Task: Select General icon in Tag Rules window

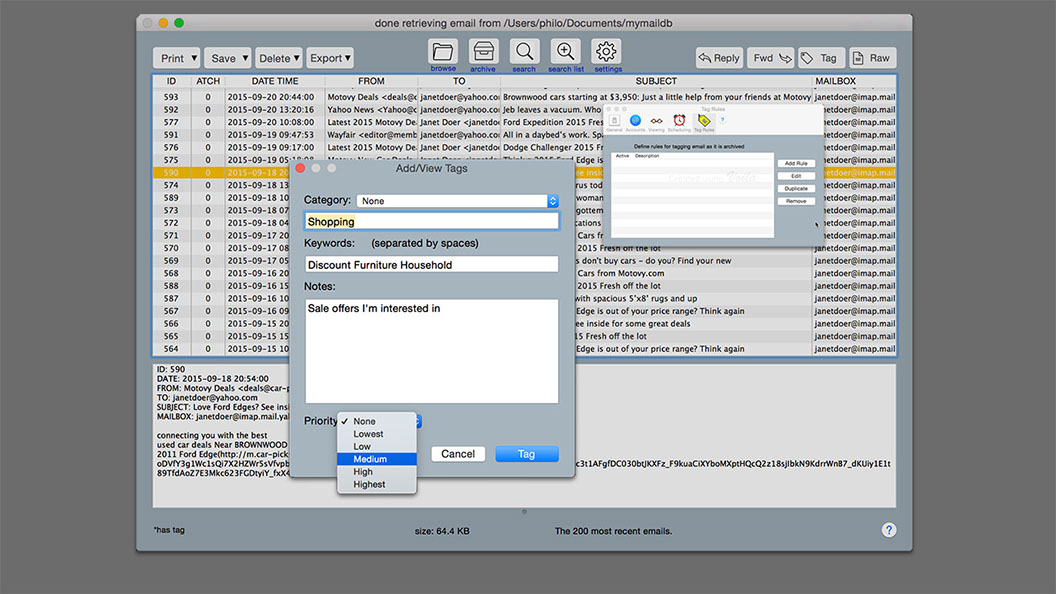Action: coord(614,121)
